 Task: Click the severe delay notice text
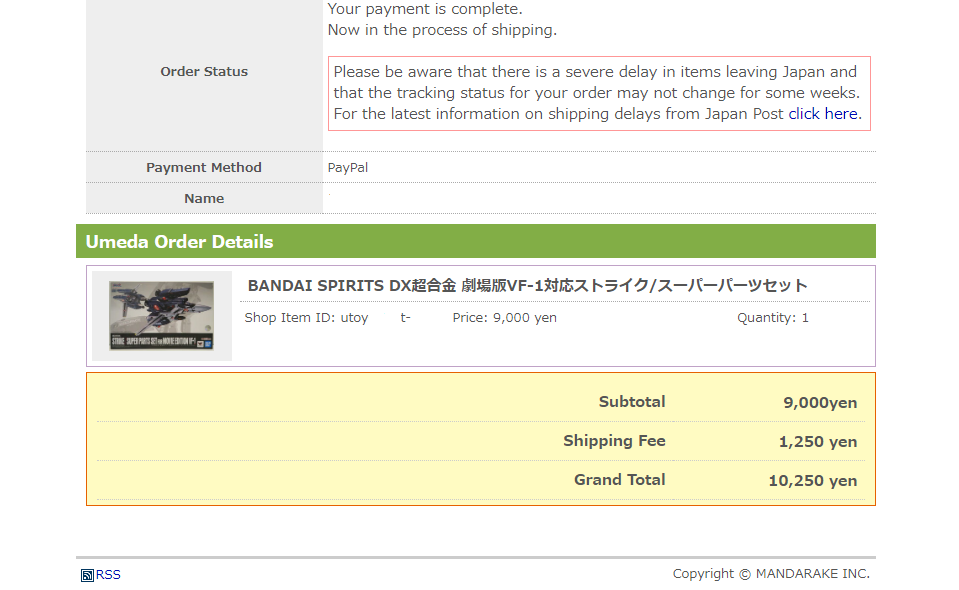pyautogui.click(x=599, y=94)
